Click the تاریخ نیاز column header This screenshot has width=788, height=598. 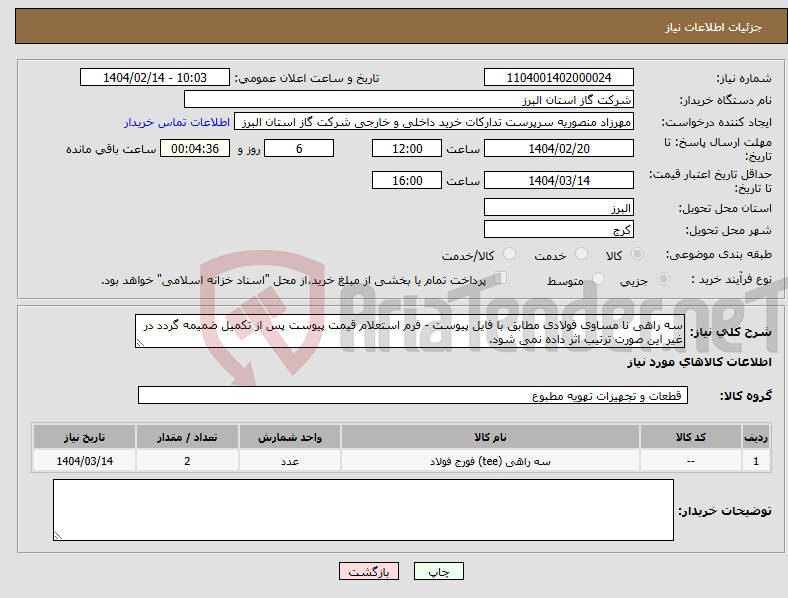84,437
